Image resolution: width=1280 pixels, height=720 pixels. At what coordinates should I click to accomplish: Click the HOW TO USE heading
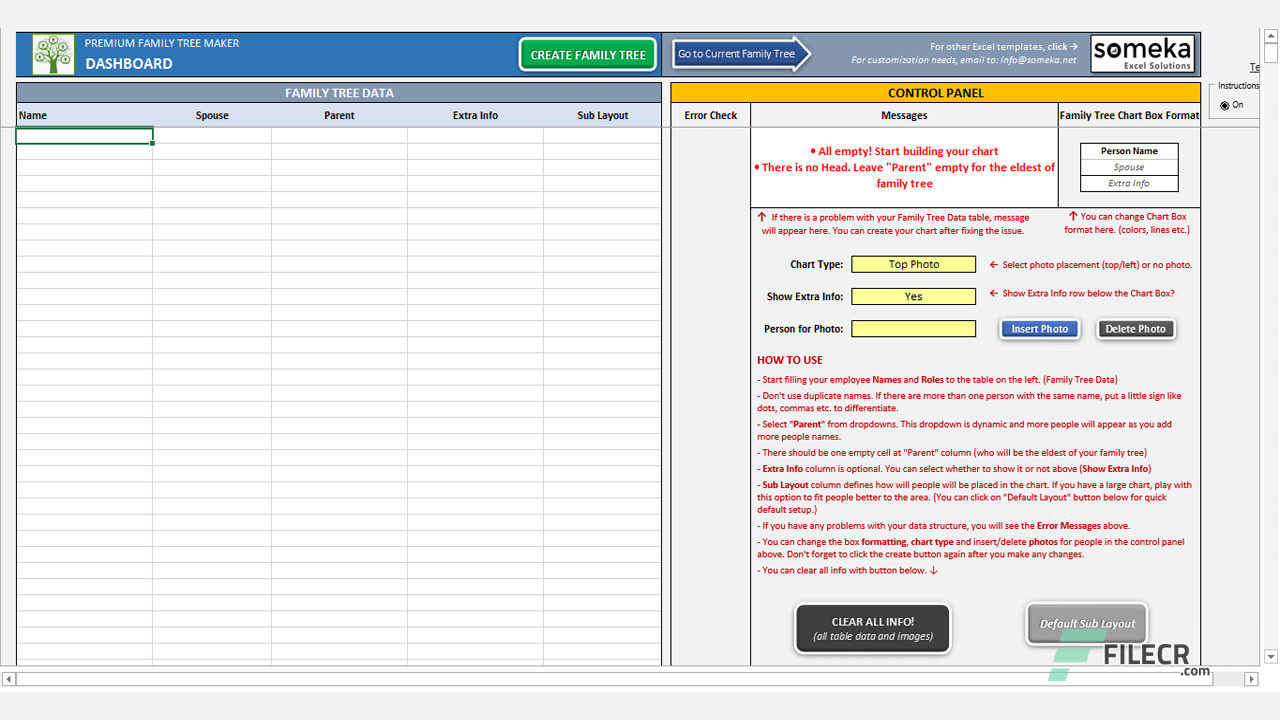coord(790,360)
